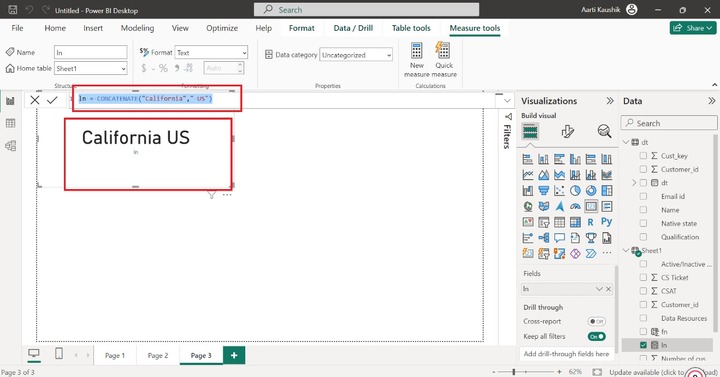Collapse the dt table tree

(x=626, y=142)
